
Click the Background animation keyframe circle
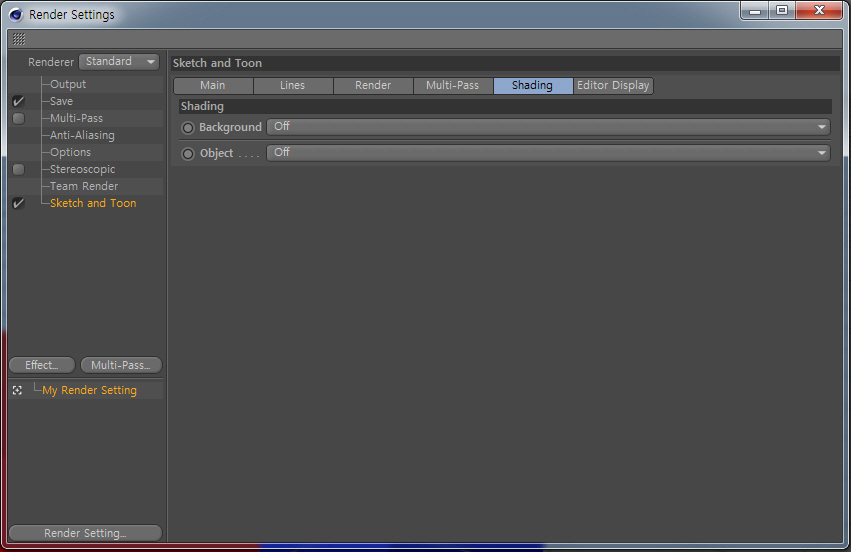point(188,128)
